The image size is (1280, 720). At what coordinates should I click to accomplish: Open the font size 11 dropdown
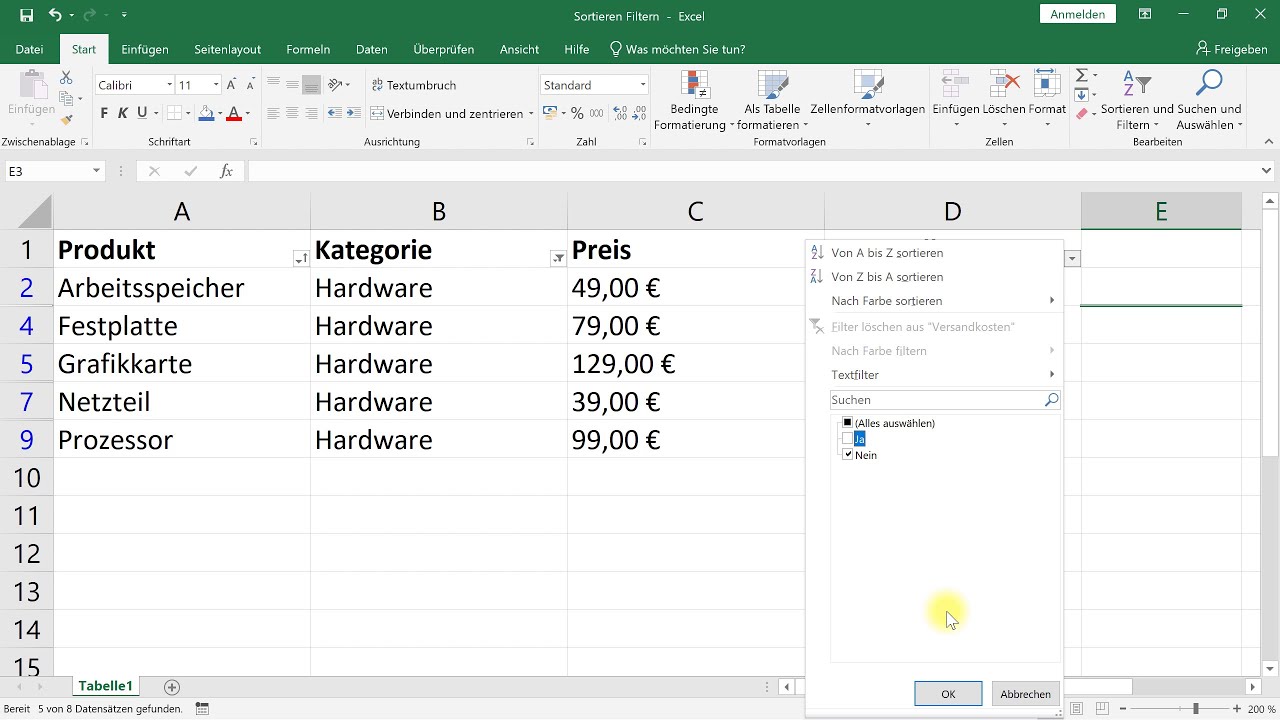coord(216,85)
